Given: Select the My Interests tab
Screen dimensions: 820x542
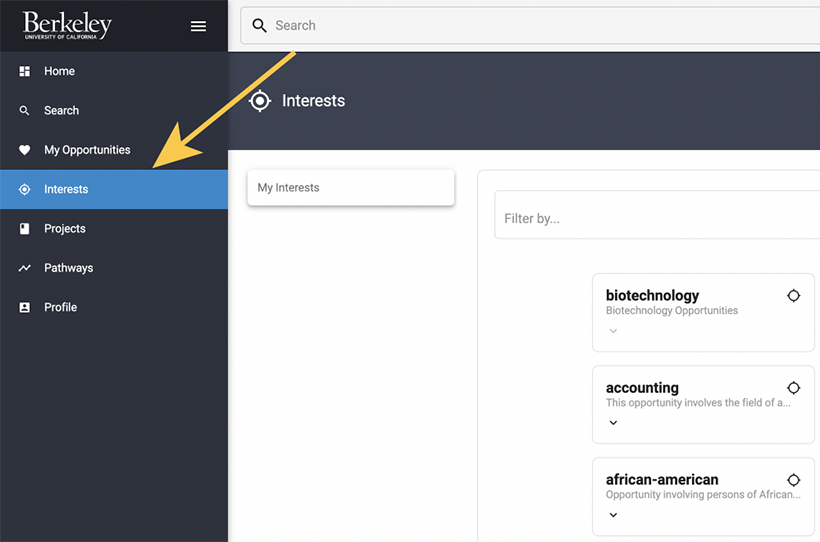Looking at the screenshot, I should pos(350,188).
